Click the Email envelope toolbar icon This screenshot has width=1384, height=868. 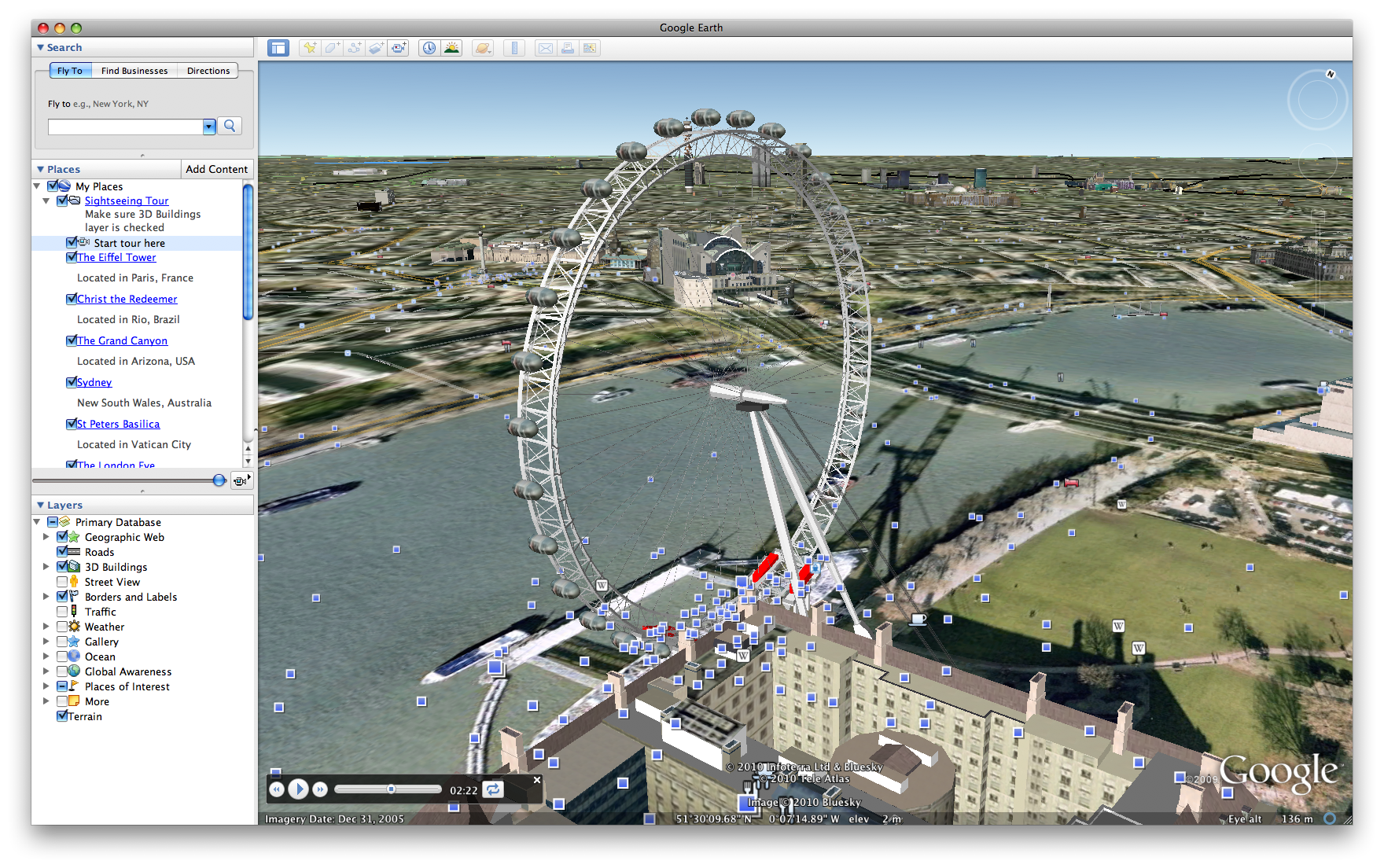pyautogui.click(x=545, y=48)
